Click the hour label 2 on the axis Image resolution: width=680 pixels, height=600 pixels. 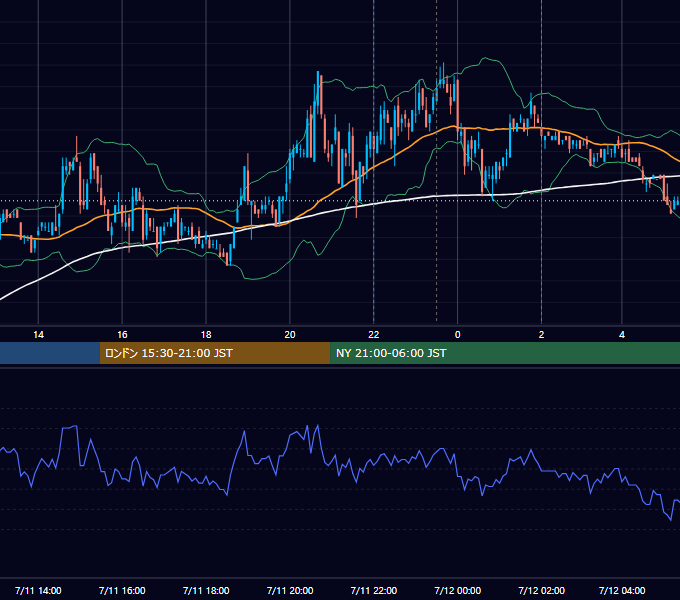[x=541, y=335]
